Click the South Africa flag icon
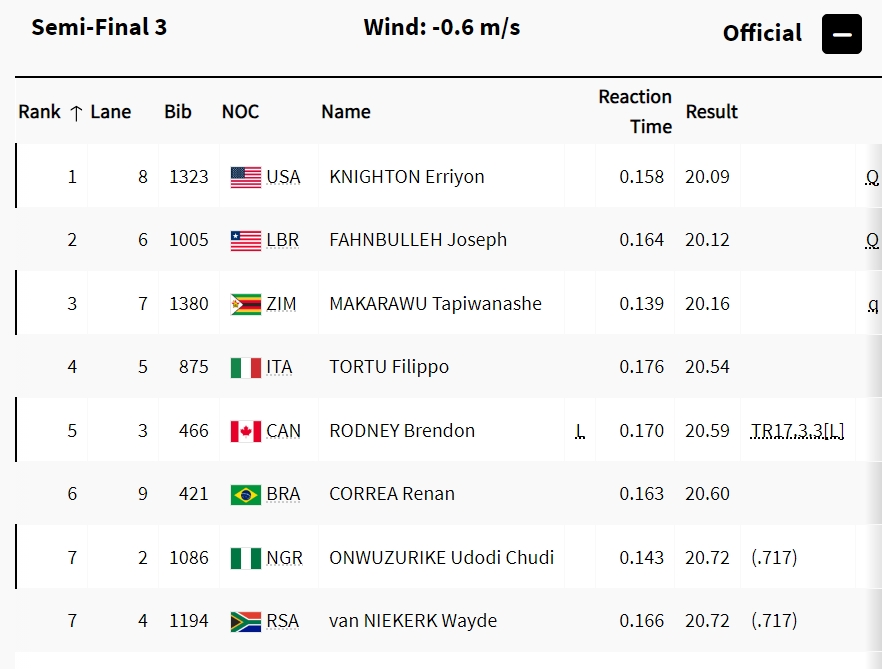Image resolution: width=882 pixels, height=669 pixels. 245,621
